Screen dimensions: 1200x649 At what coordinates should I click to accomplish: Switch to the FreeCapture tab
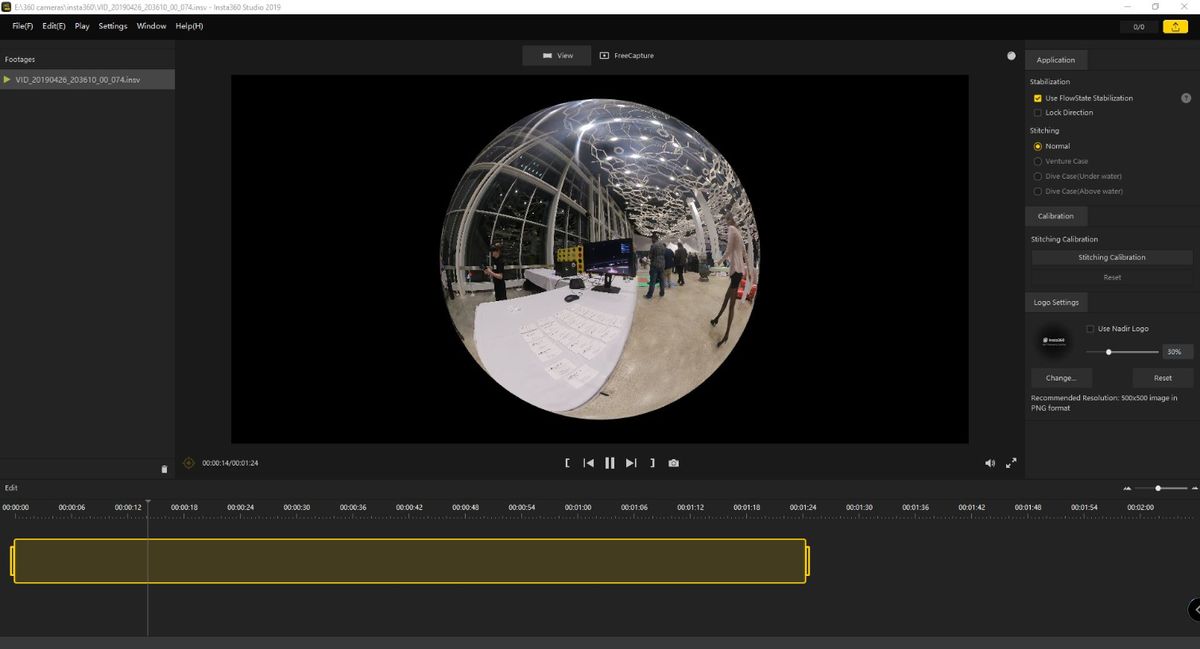[x=627, y=56]
